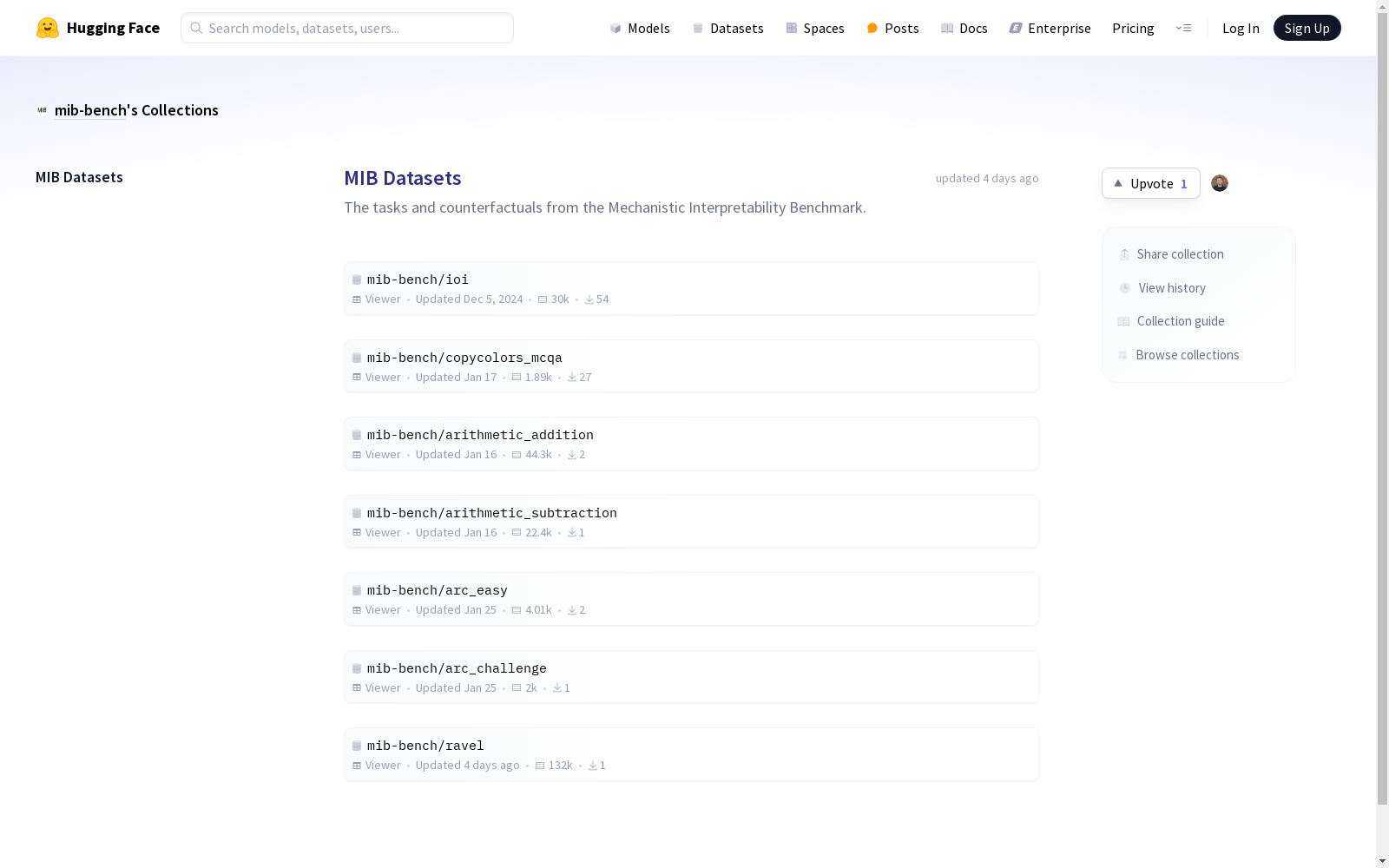Open the Pricing page

[1133, 28]
